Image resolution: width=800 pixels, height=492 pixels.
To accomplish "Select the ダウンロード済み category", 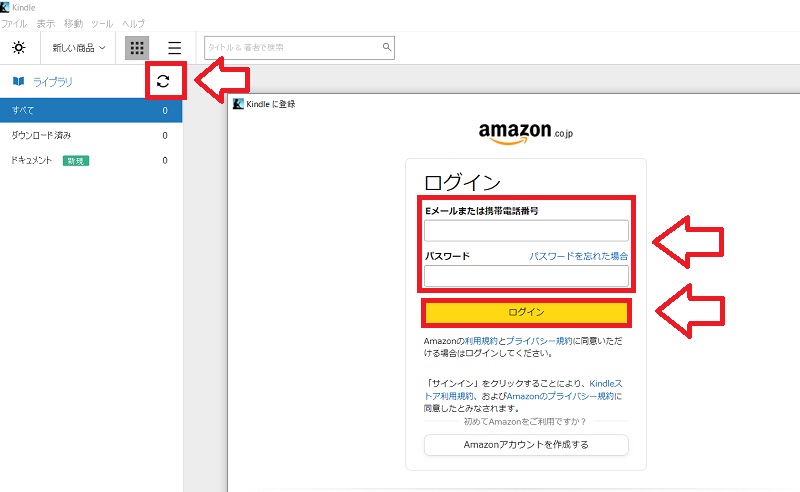I will pyautogui.click(x=91, y=135).
